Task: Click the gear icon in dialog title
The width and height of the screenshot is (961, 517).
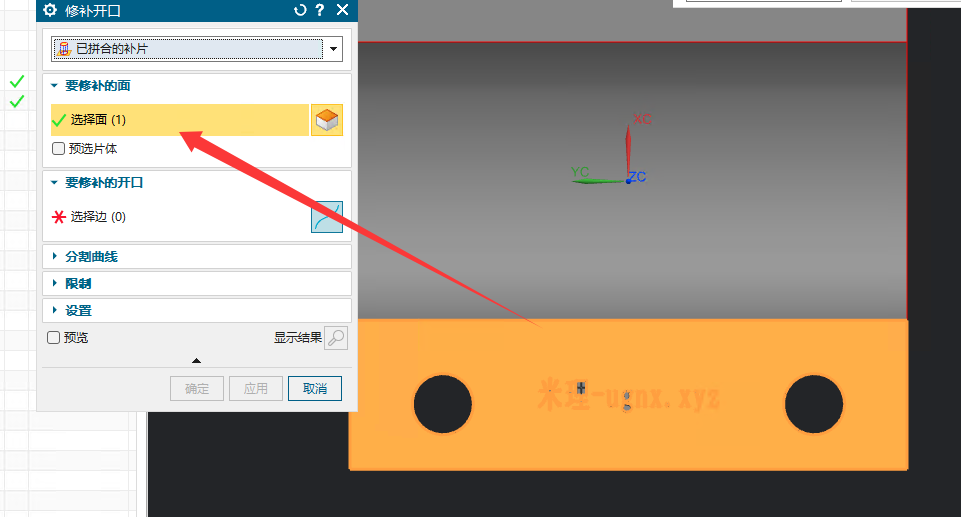Action: (50, 10)
